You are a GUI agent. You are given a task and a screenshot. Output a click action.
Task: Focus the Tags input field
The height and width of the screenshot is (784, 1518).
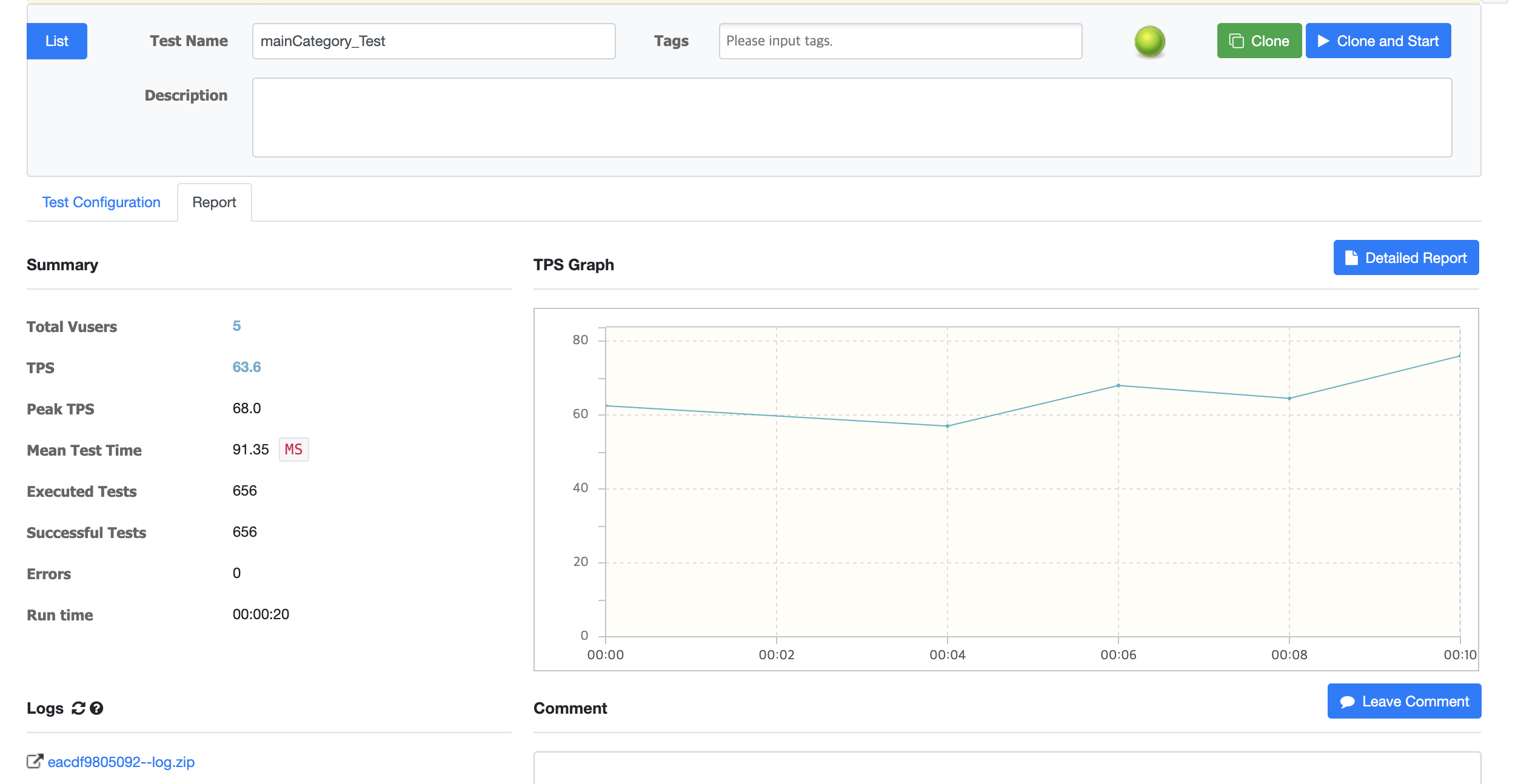click(x=900, y=41)
